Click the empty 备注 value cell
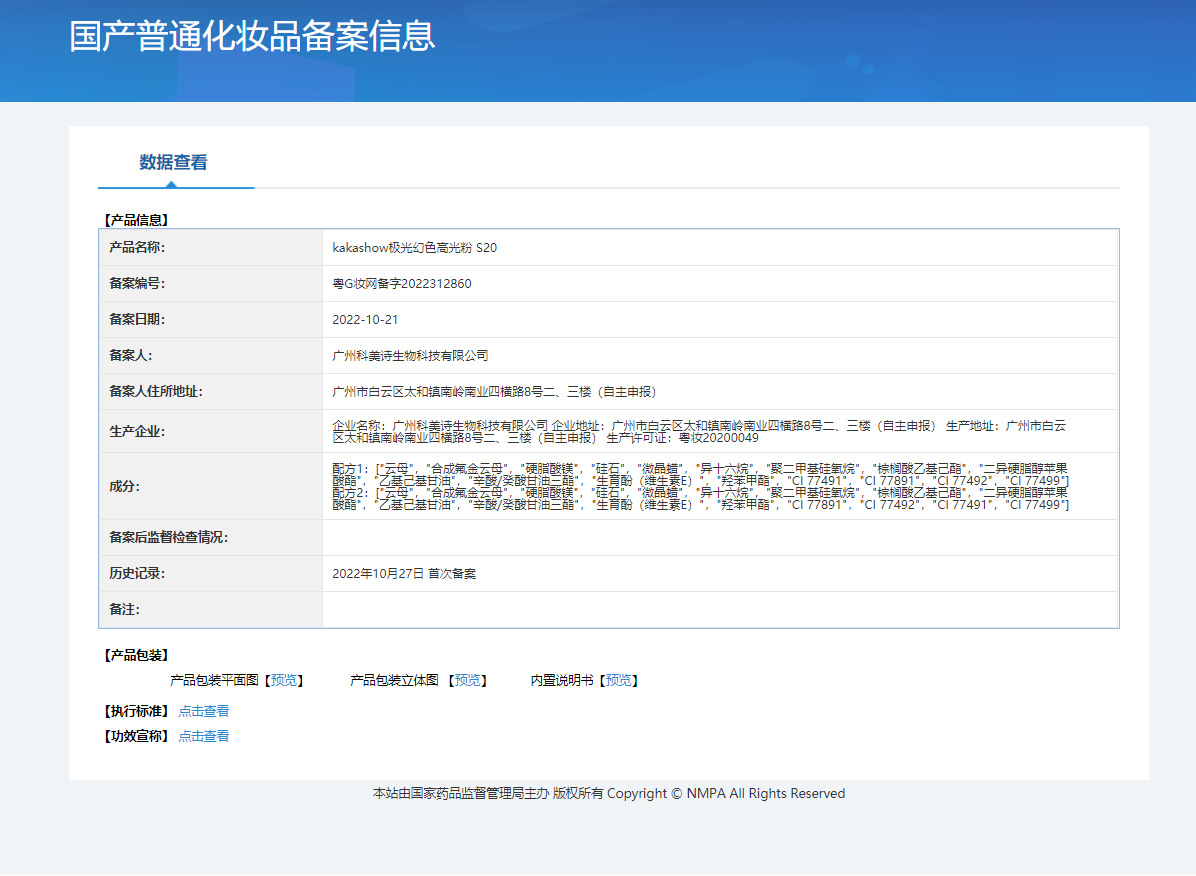The width and height of the screenshot is (1196, 876). coord(719,610)
